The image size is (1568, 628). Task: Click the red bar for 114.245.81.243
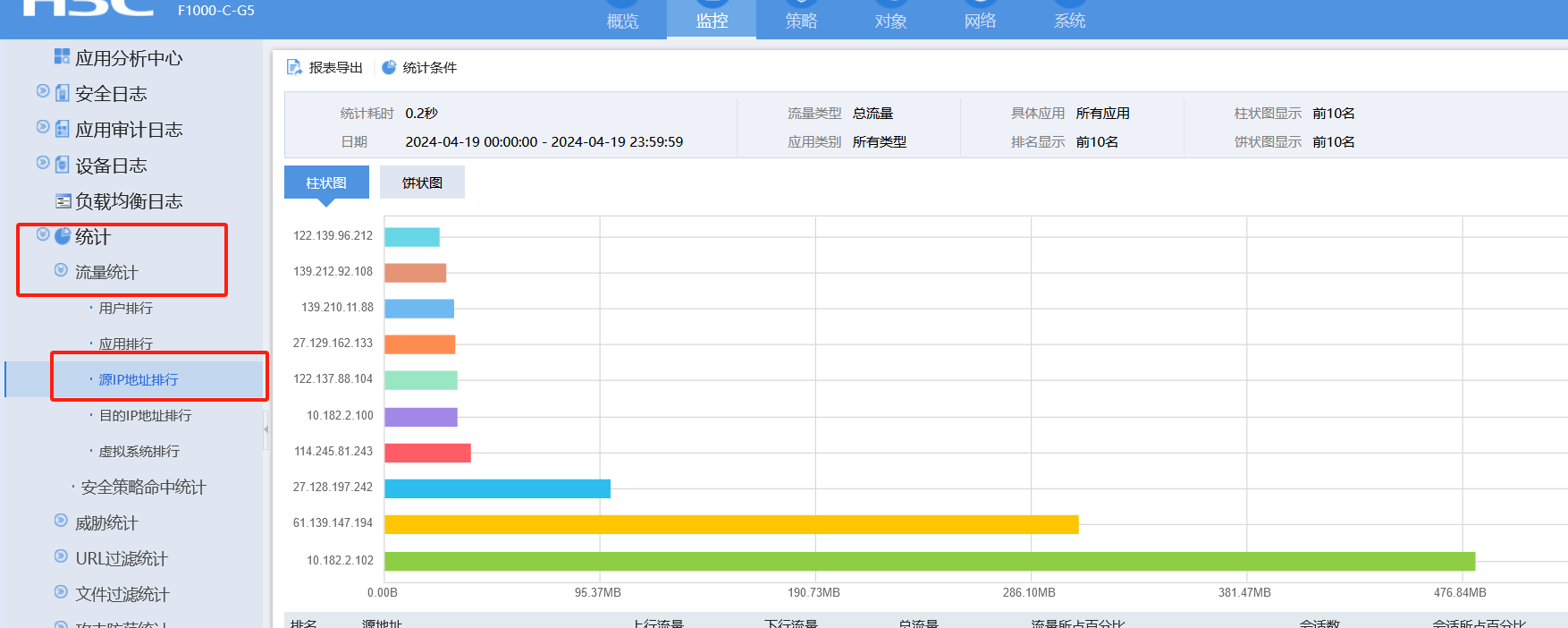point(427,453)
